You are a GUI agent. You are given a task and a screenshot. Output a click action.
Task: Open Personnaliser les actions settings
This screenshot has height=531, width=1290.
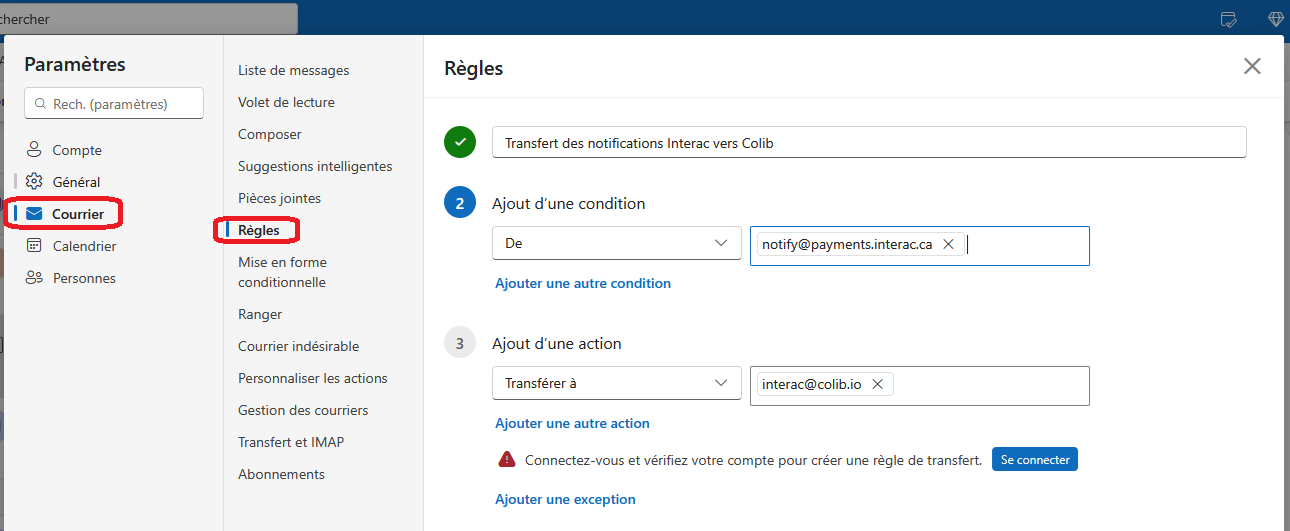313,378
